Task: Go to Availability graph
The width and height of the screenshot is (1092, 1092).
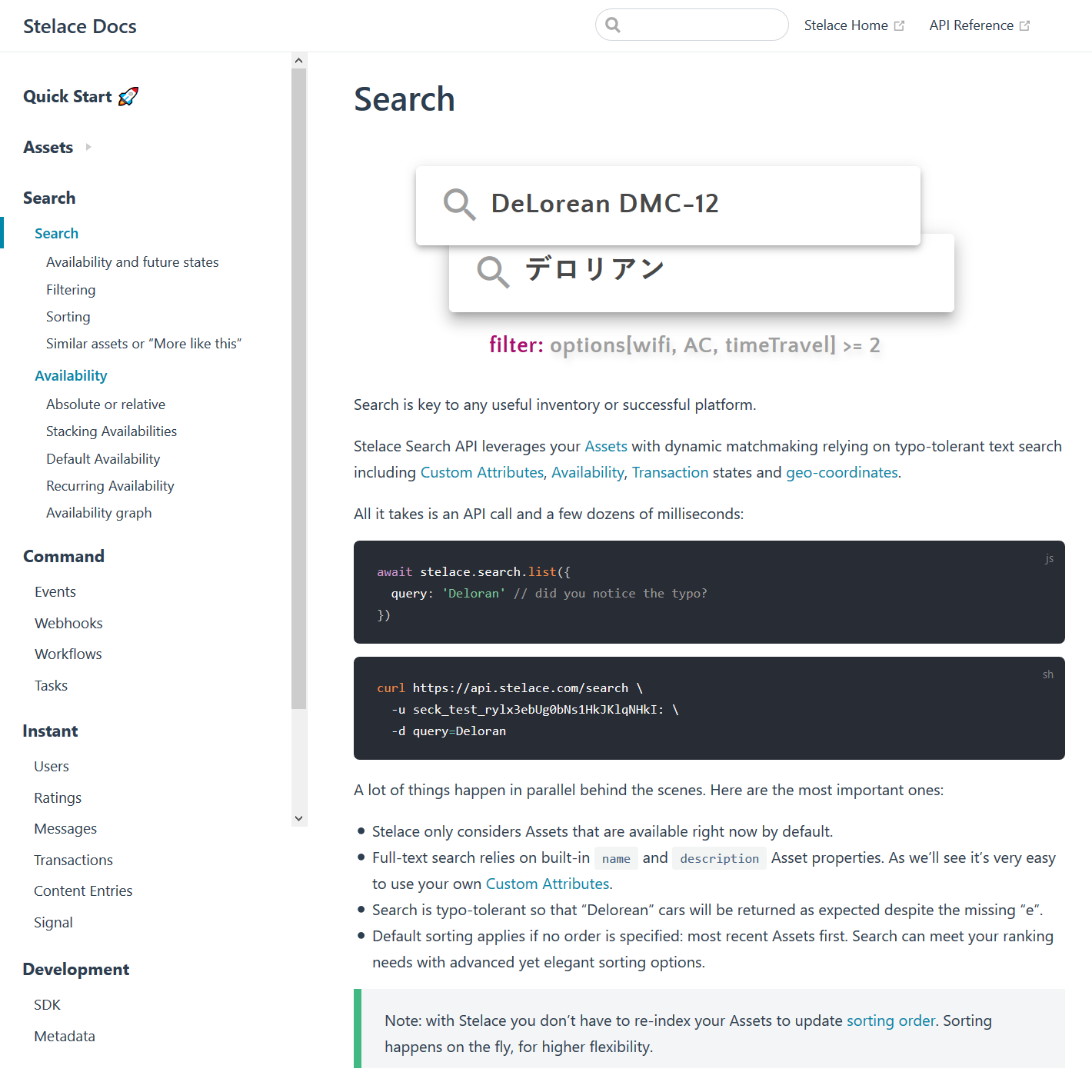Action: point(98,513)
